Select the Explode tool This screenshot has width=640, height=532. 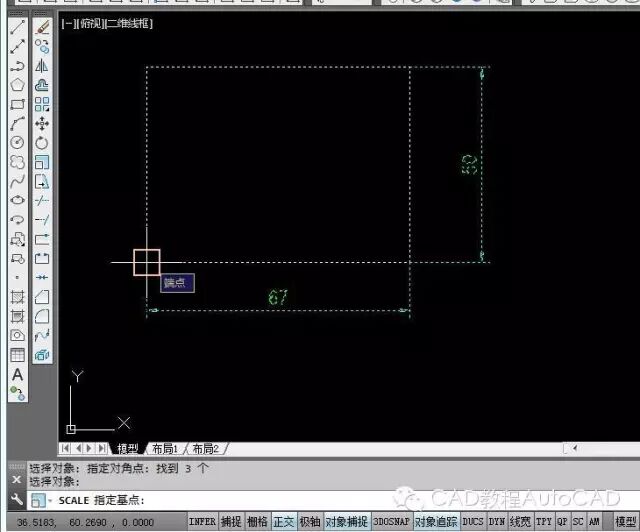[42, 354]
